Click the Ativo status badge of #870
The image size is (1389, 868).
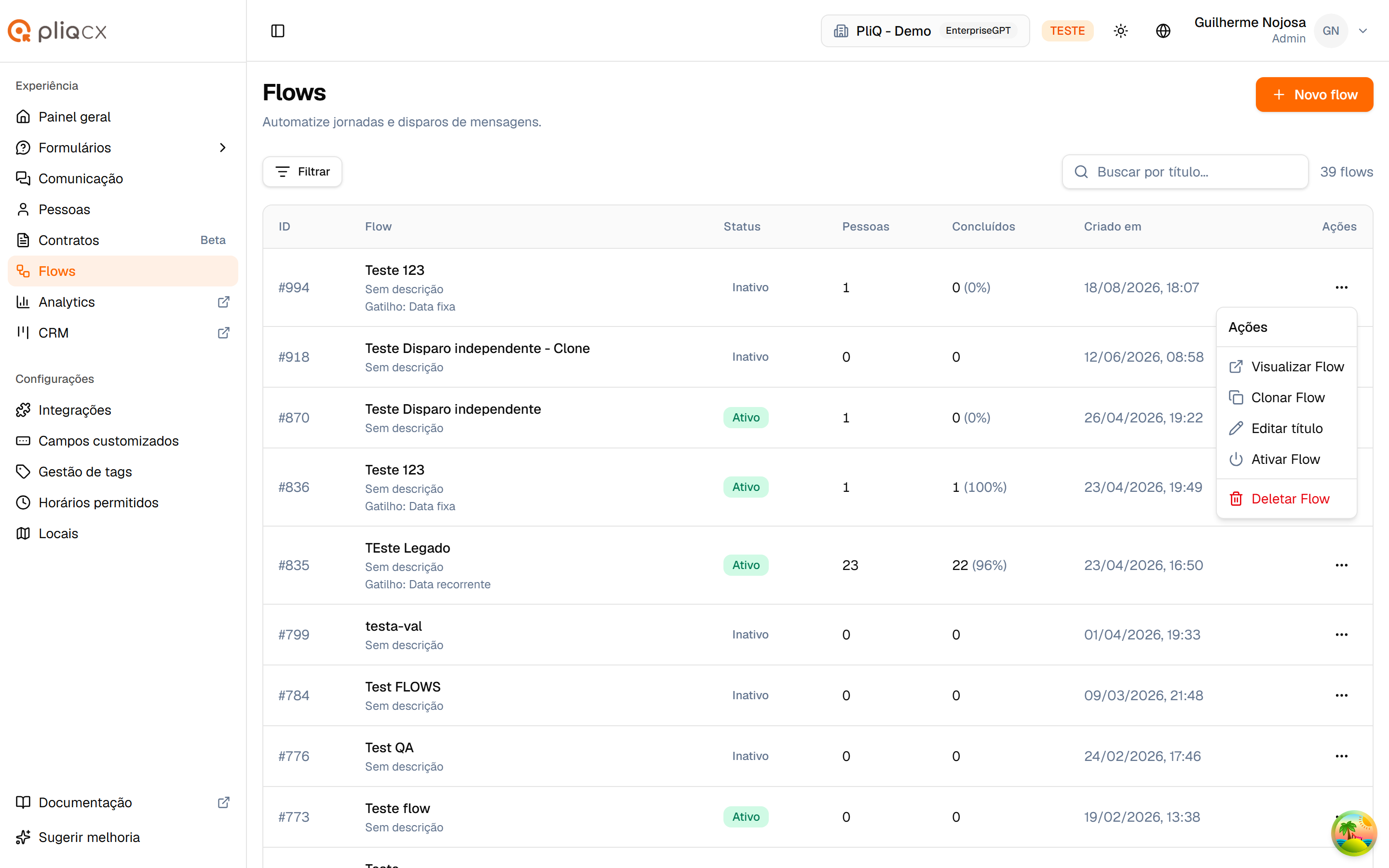click(746, 418)
